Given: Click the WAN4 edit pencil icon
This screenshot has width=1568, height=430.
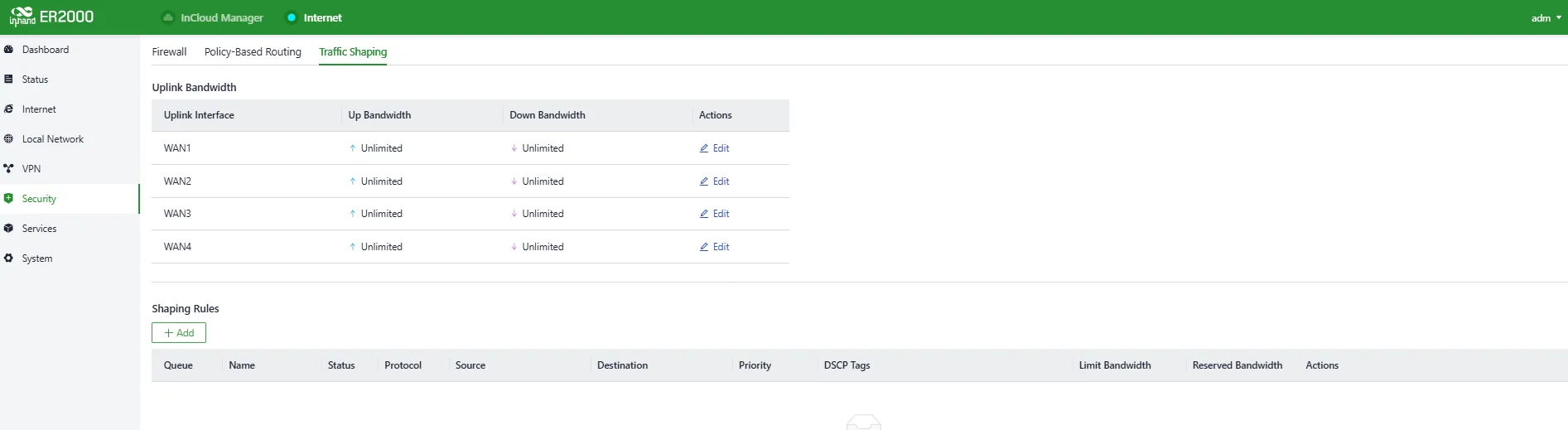Looking at the screenshot, I should [704, 247].
